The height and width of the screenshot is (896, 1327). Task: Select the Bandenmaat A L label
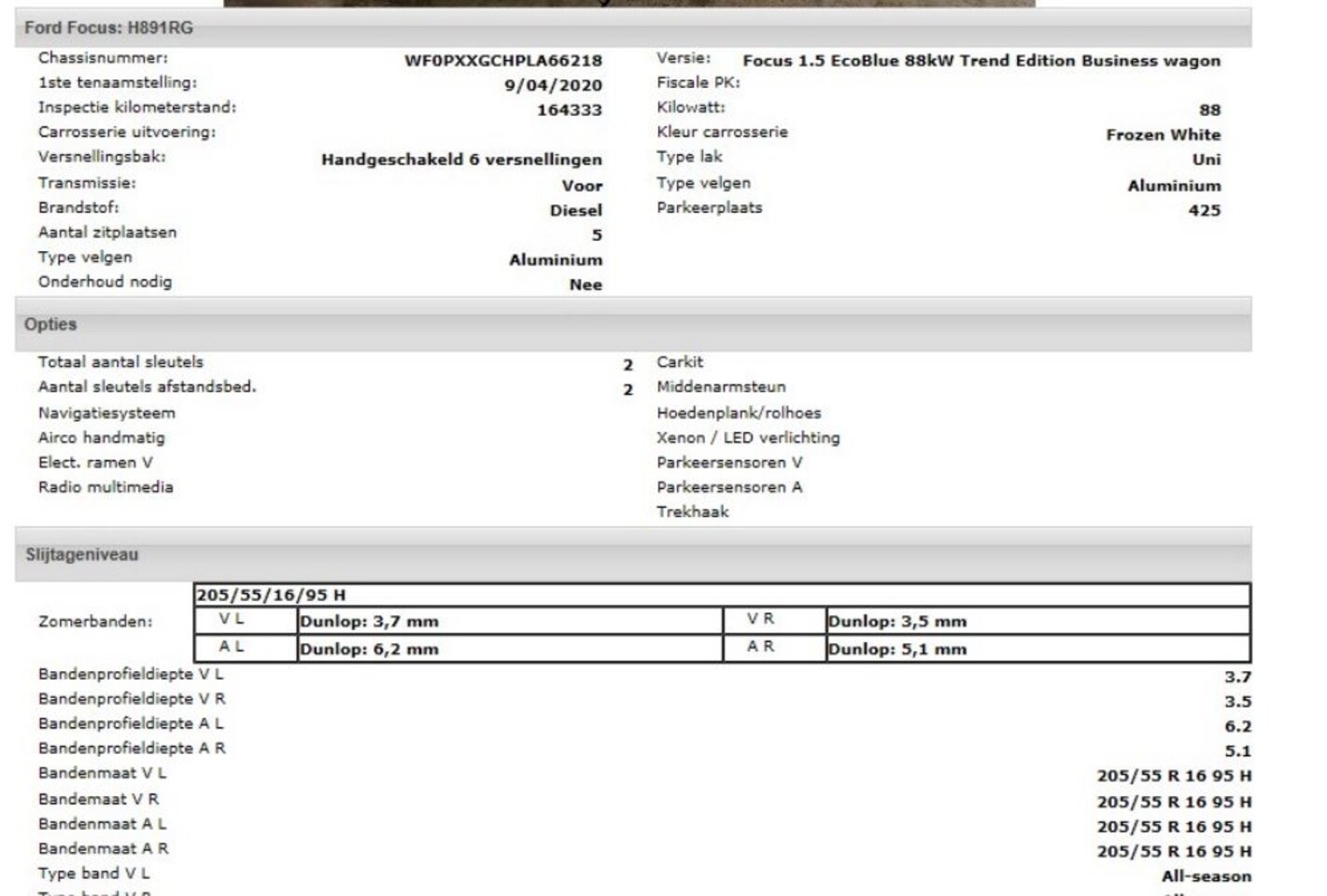click(102, 824)
